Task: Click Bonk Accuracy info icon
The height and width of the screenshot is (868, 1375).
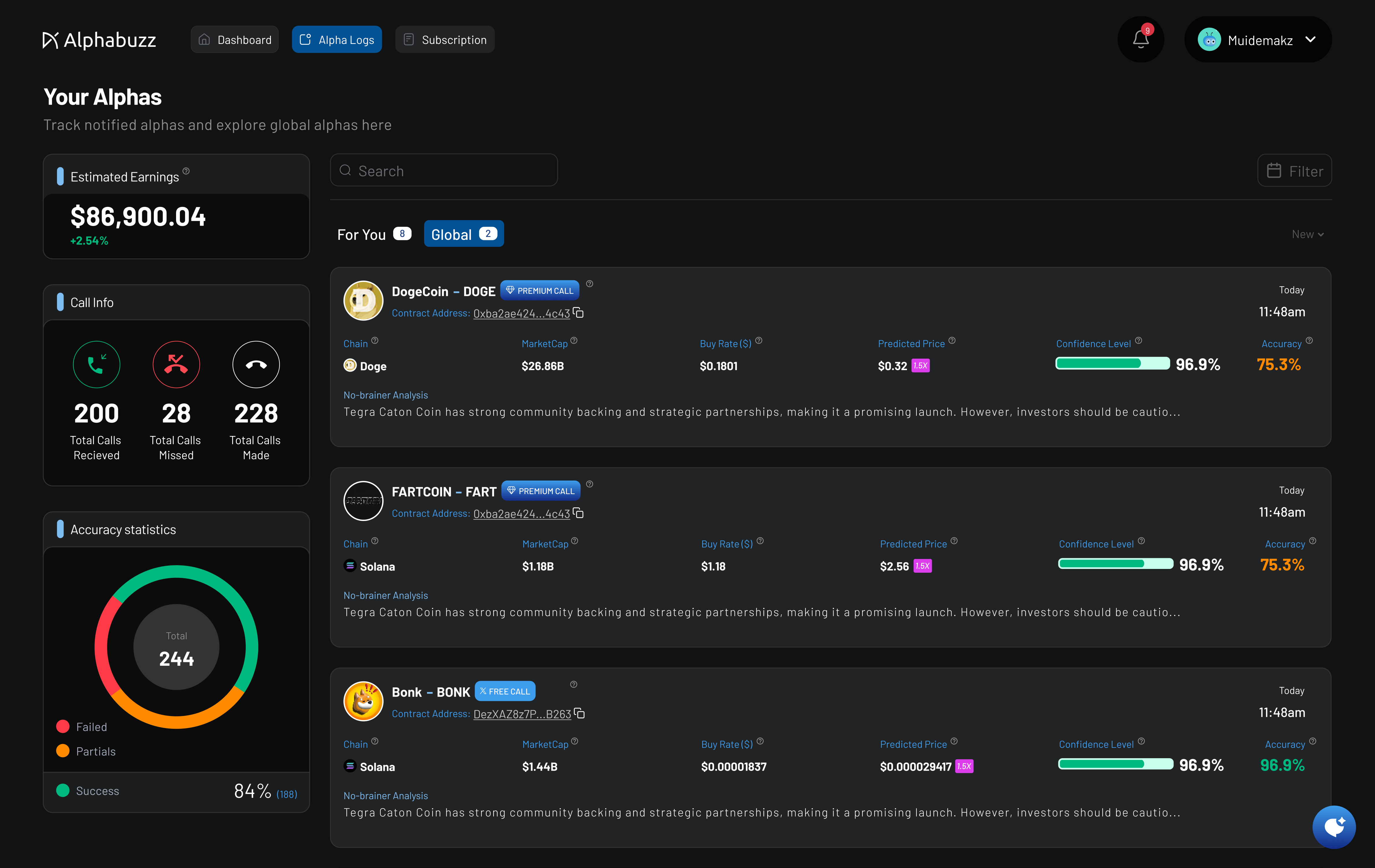Action: tap(1313, 741)
